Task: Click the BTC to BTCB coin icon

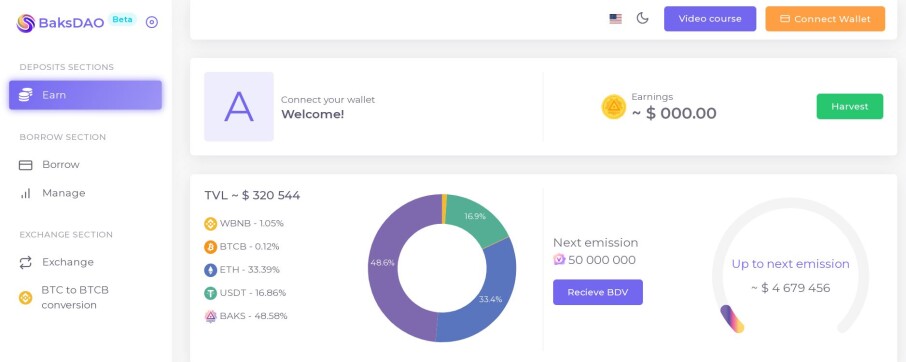Action: [x=25, y=297]
